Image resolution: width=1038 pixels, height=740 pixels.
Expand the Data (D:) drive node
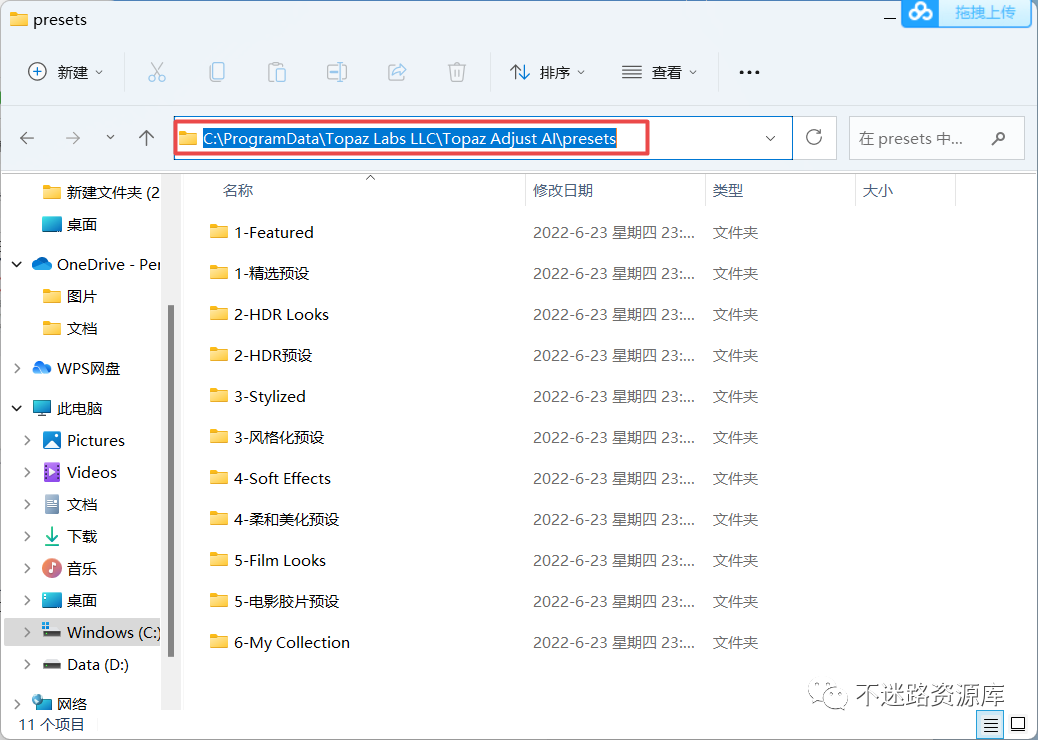[27, 664]
